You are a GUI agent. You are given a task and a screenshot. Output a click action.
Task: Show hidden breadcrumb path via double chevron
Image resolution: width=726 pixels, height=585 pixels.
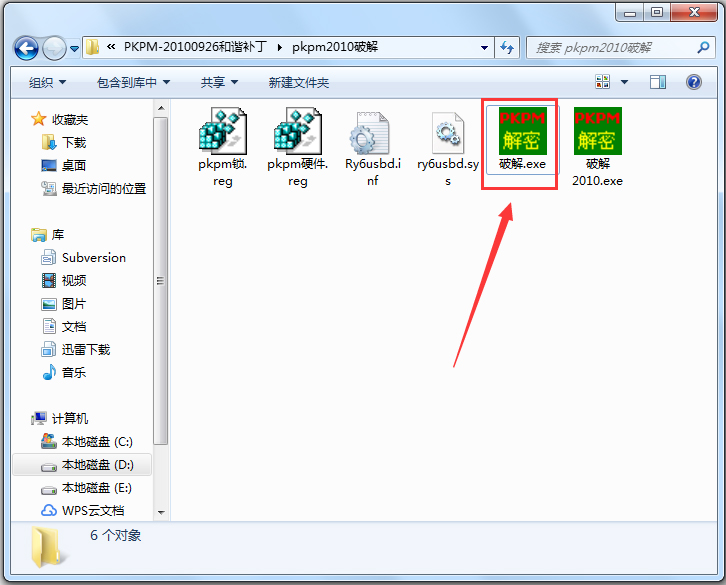(111, 47)
